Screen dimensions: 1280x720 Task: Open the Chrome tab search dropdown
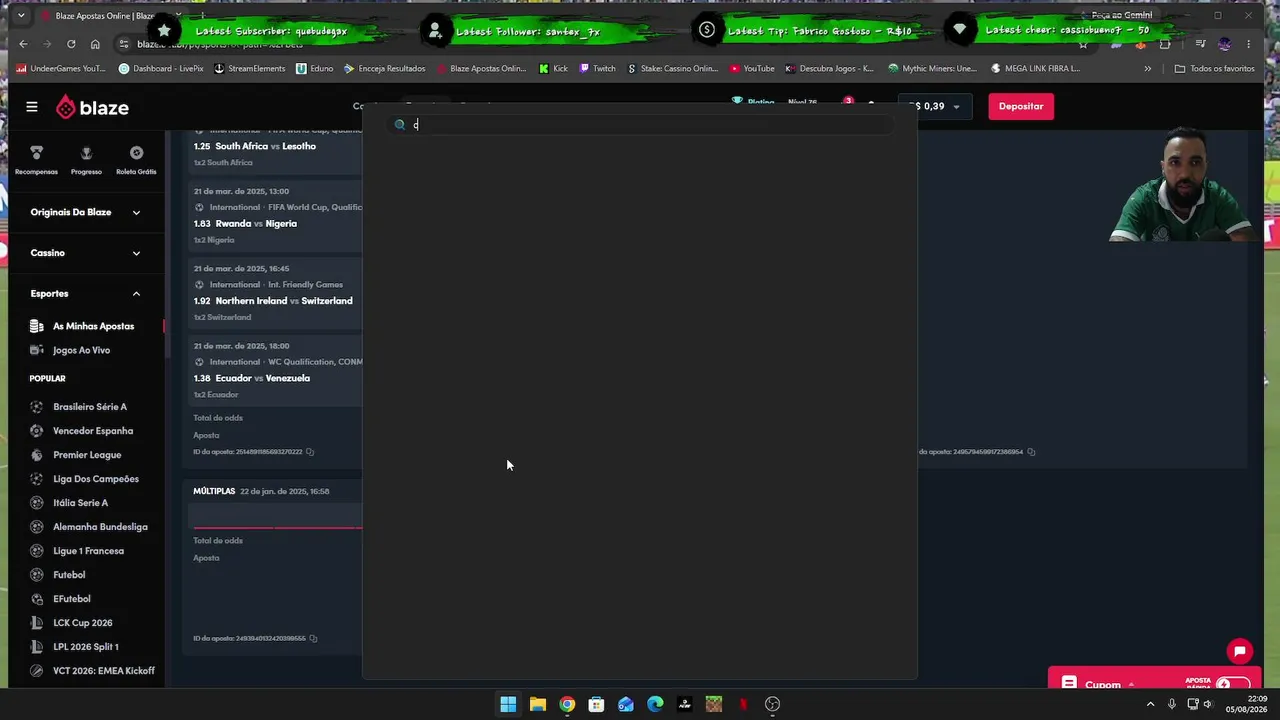tap(21, 16)
